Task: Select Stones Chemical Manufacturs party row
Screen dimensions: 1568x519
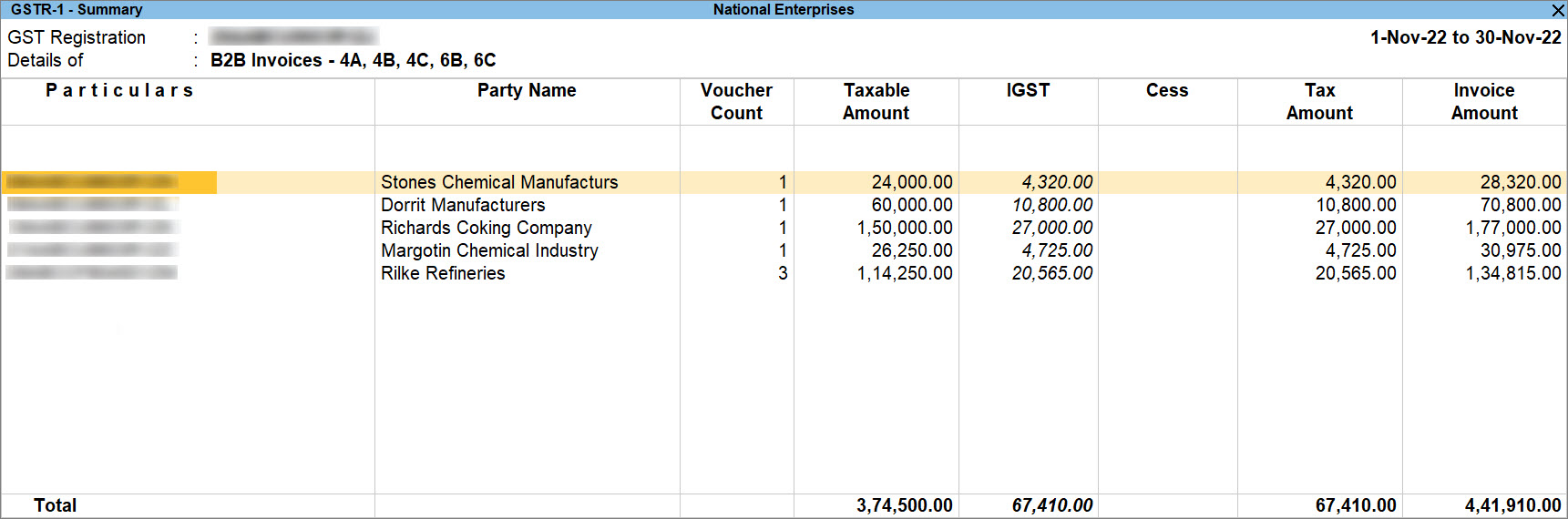Action: (784, 182)
